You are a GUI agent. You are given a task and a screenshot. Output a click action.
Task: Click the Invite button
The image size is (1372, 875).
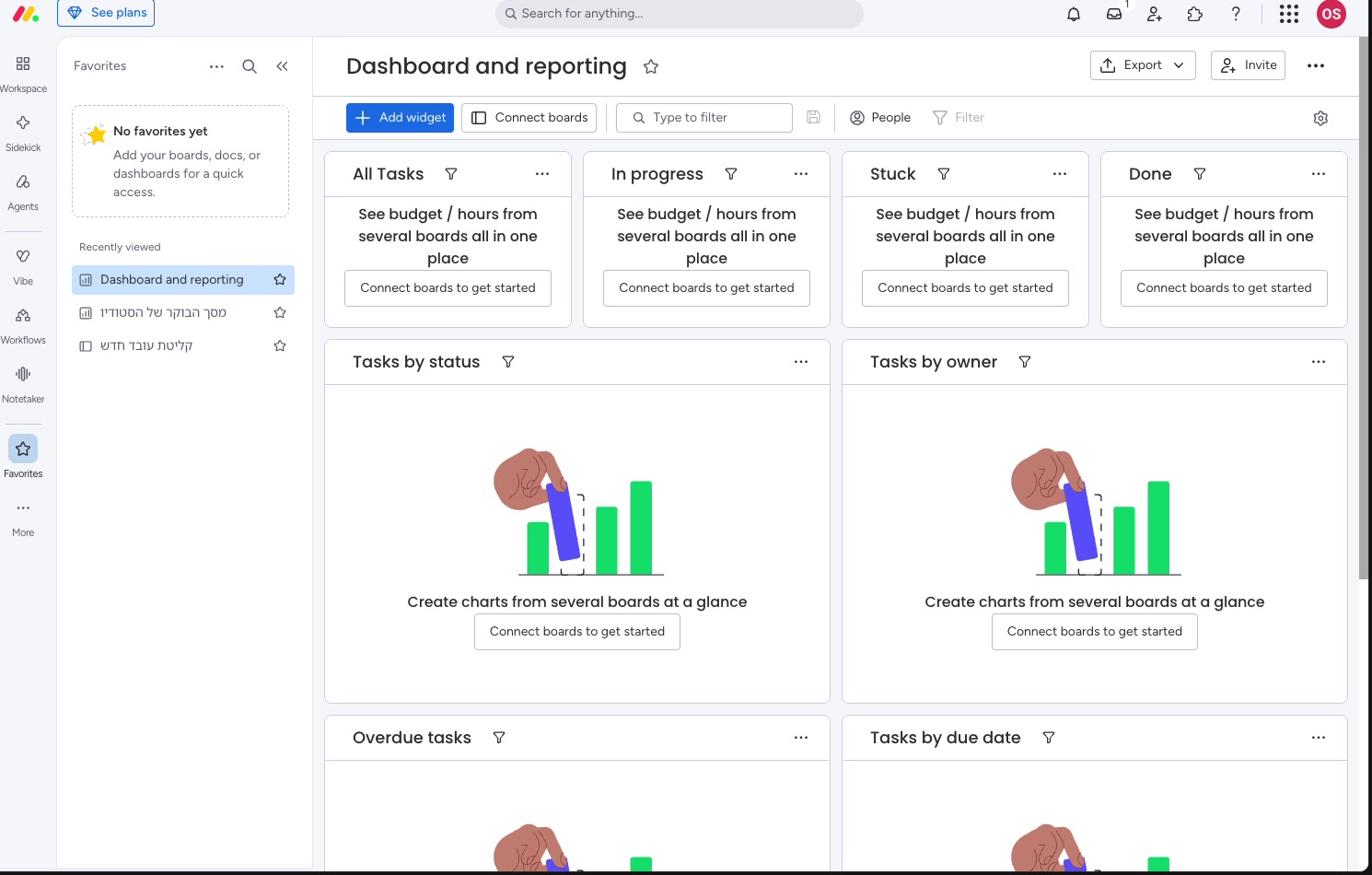click(1248, 65)
